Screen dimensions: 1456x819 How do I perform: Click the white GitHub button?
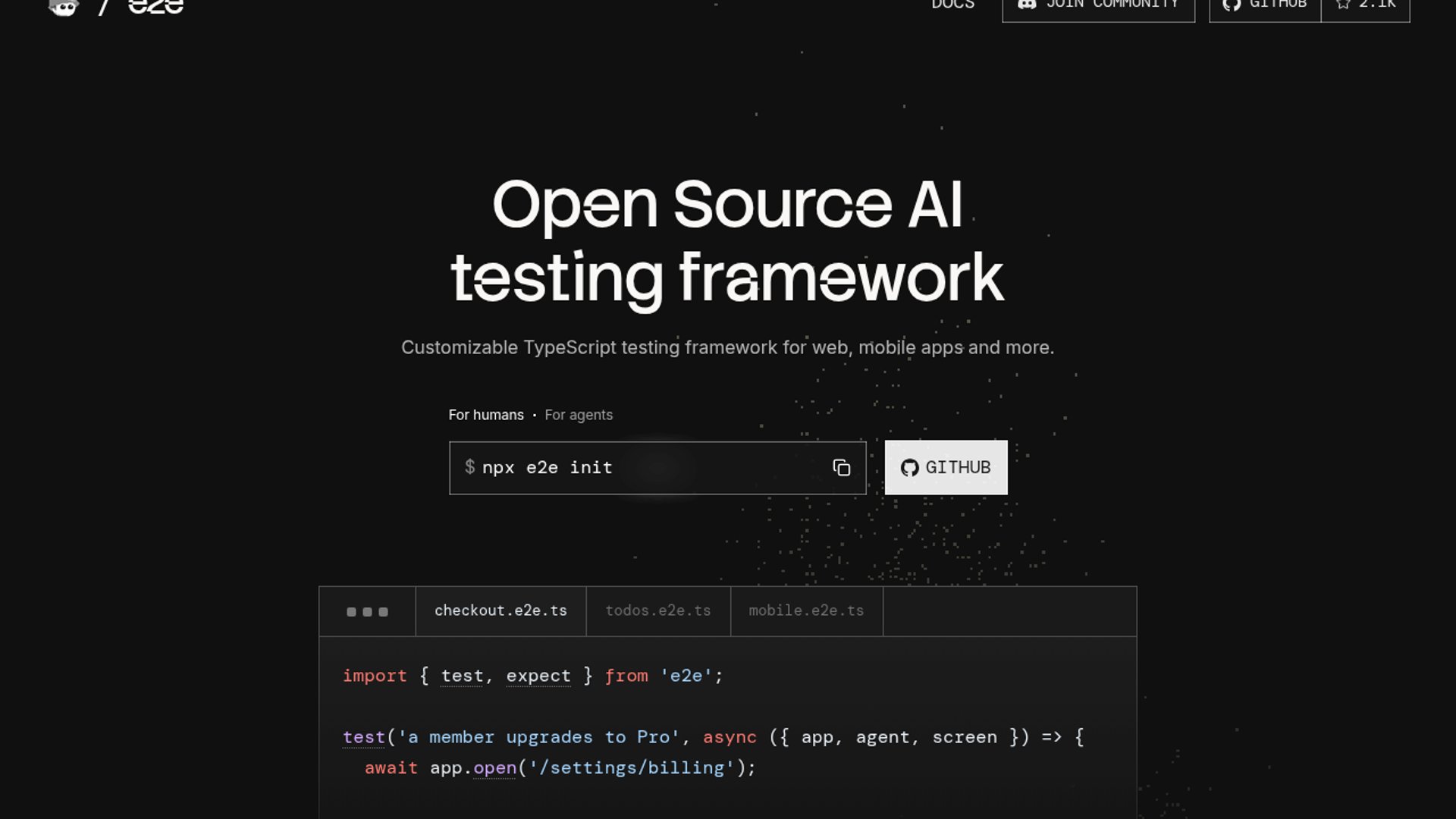[x=946, y=468]
